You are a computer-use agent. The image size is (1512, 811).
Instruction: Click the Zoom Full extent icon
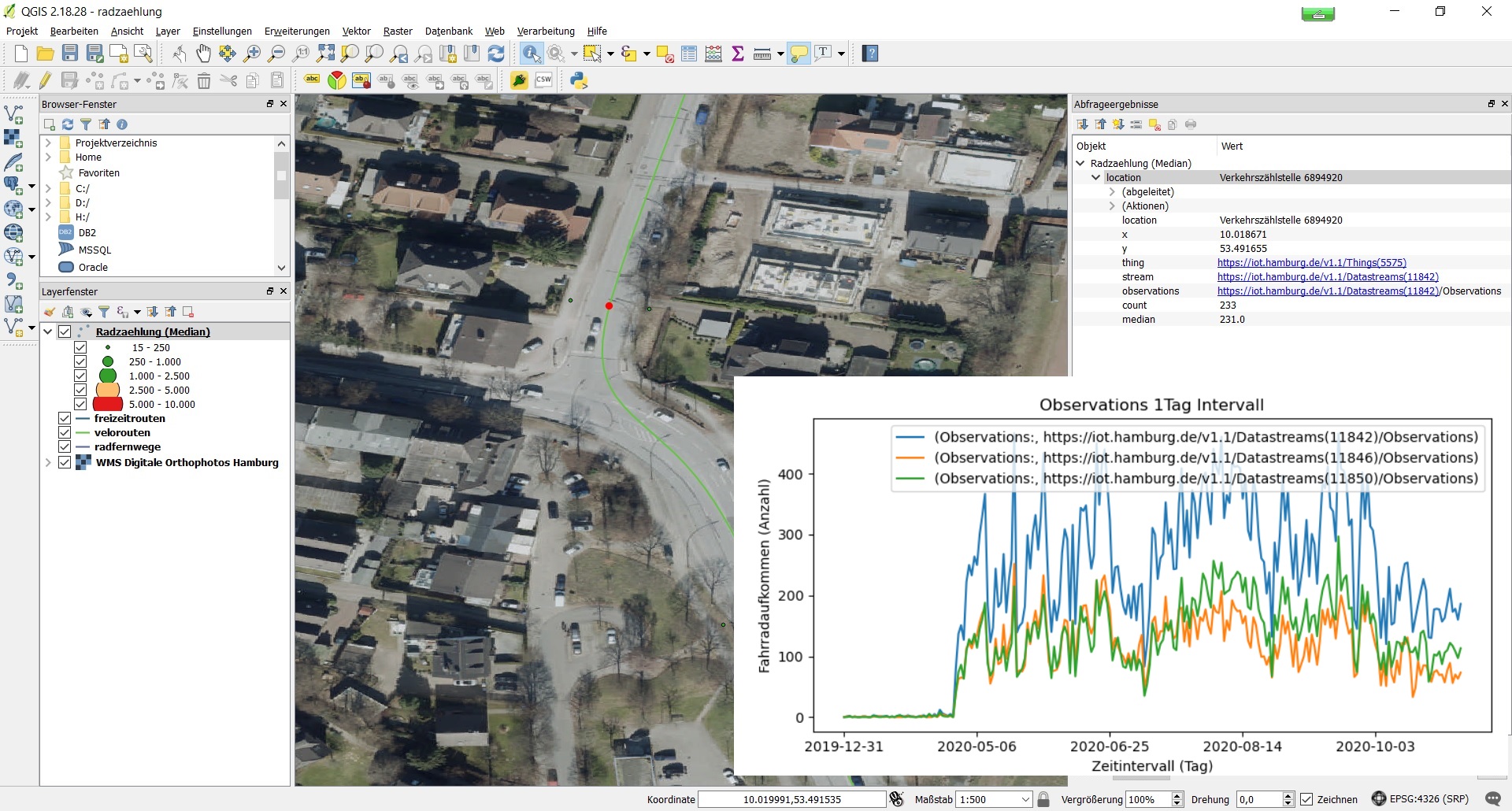(325, 54)
